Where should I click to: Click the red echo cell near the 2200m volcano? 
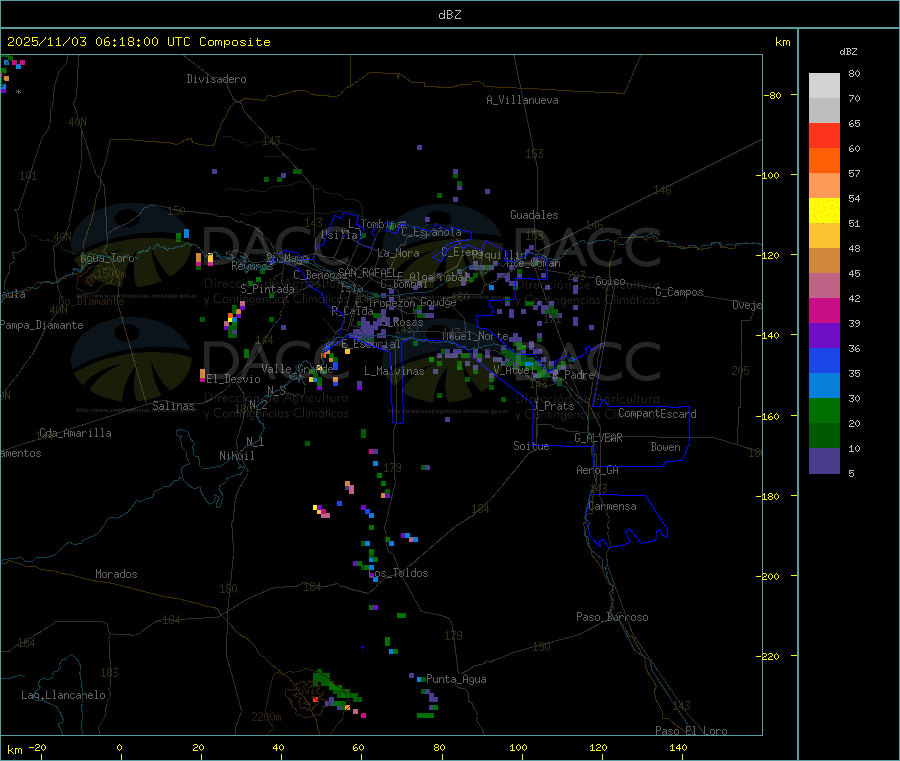315,700
